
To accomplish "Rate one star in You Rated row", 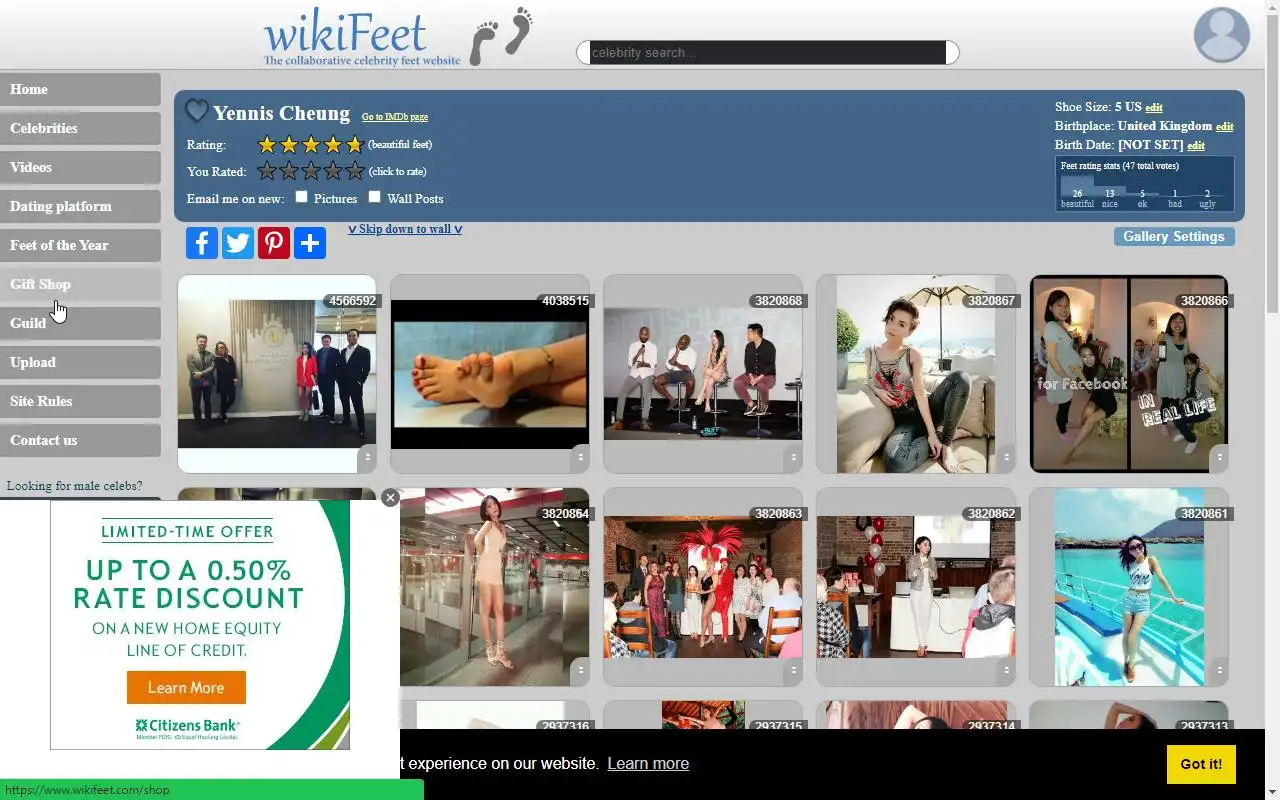I will click(267, 171).
